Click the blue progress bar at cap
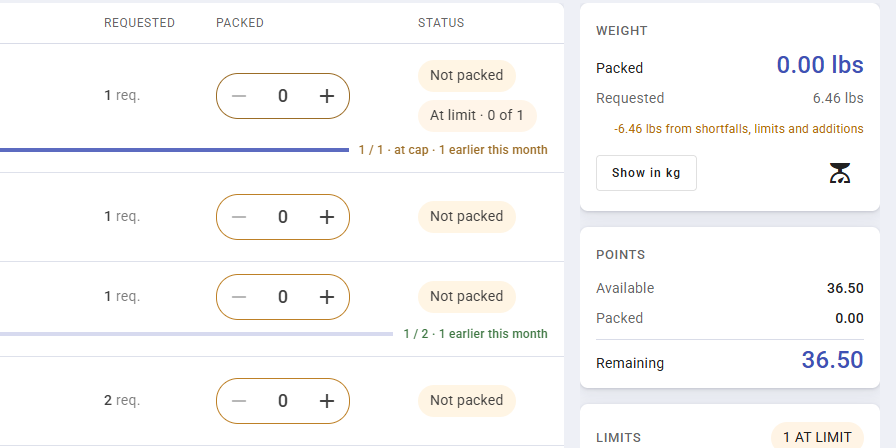The height and width of the screenshot is (448, 896). (174, 150)
